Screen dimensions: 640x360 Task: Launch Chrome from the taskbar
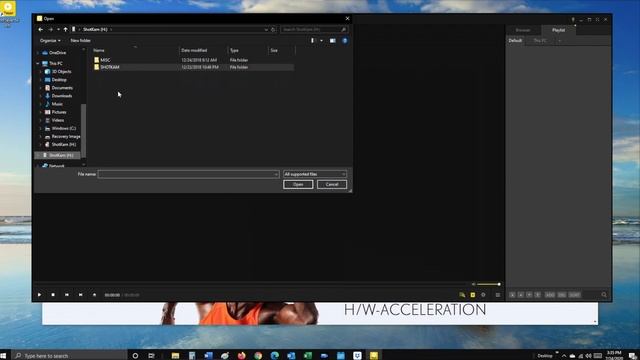click(x=258, y=356)
